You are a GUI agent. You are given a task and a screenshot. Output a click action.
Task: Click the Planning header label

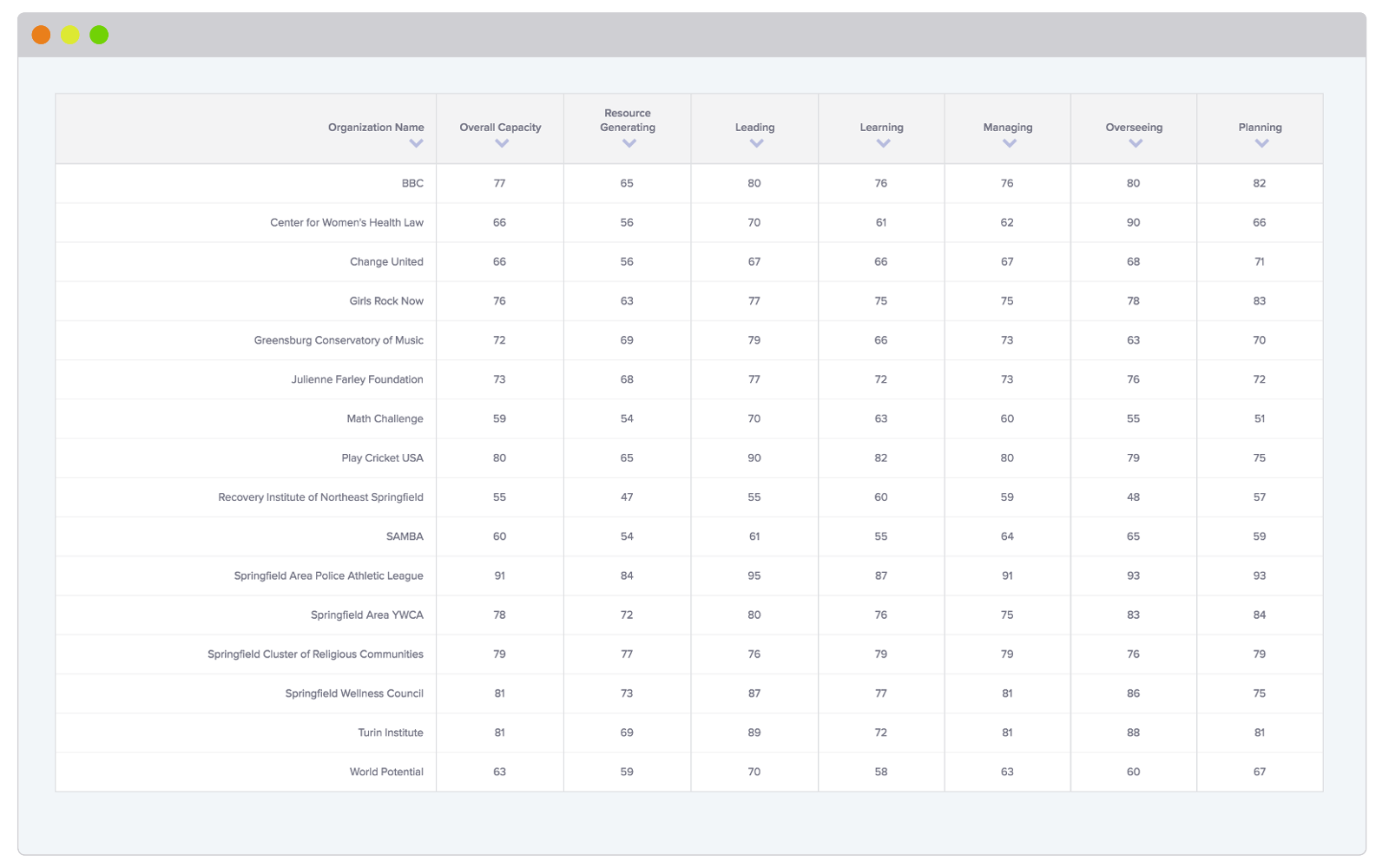click(x=1260, y=128)
